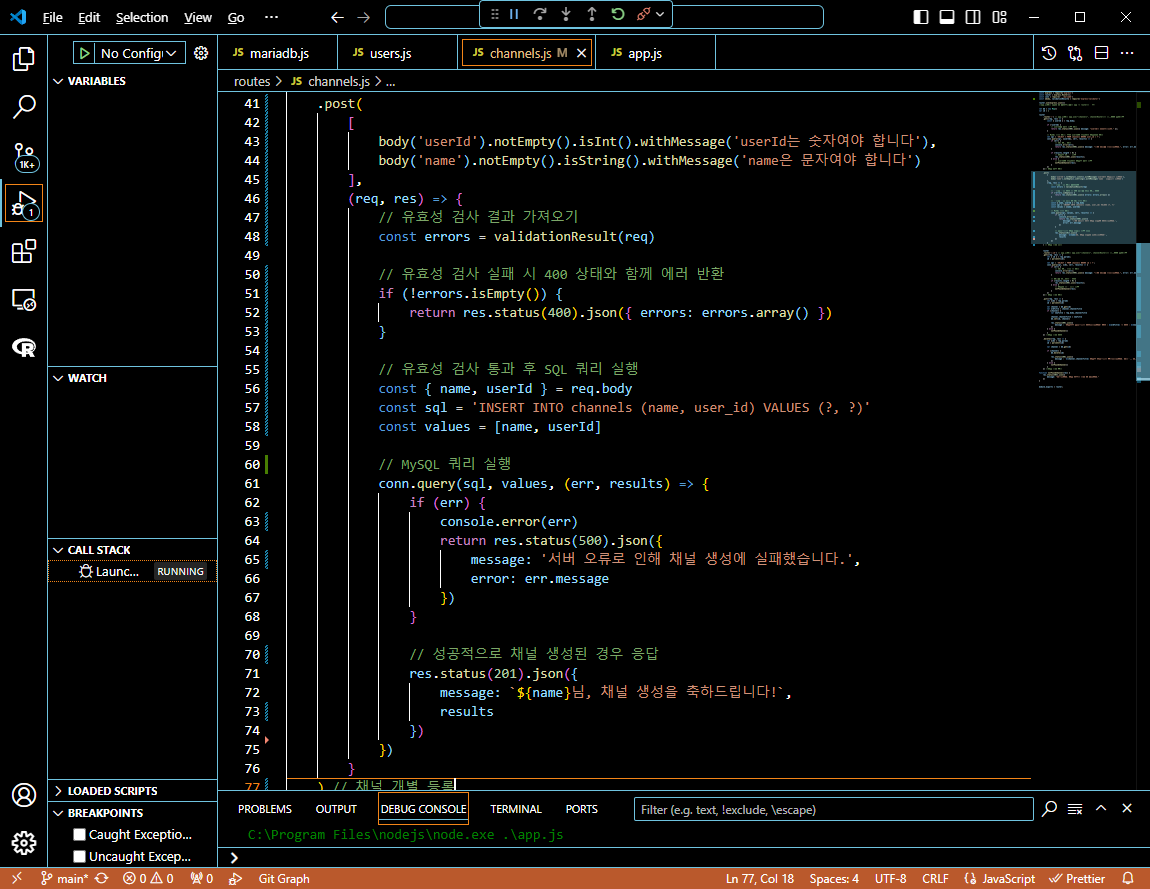
Task: Open the Manage gear menu
Action: [23, 843]
